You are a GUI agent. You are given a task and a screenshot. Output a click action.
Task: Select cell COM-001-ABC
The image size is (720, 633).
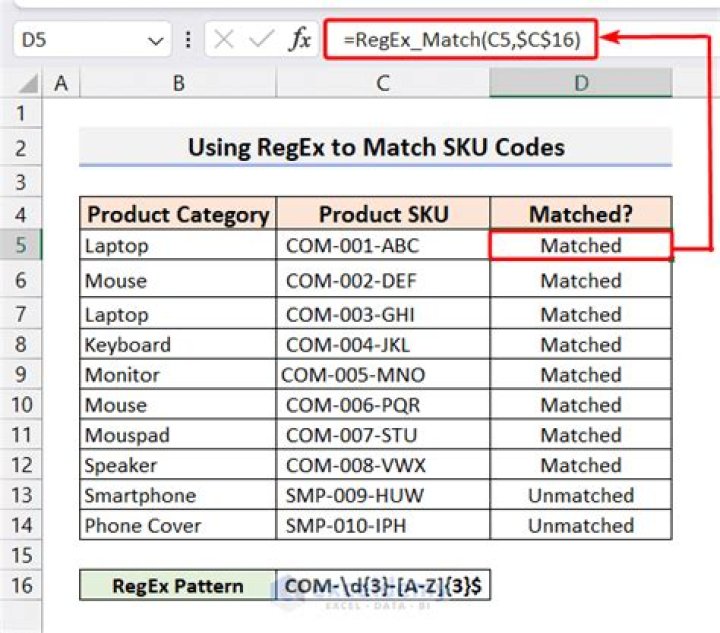[383, 245]
